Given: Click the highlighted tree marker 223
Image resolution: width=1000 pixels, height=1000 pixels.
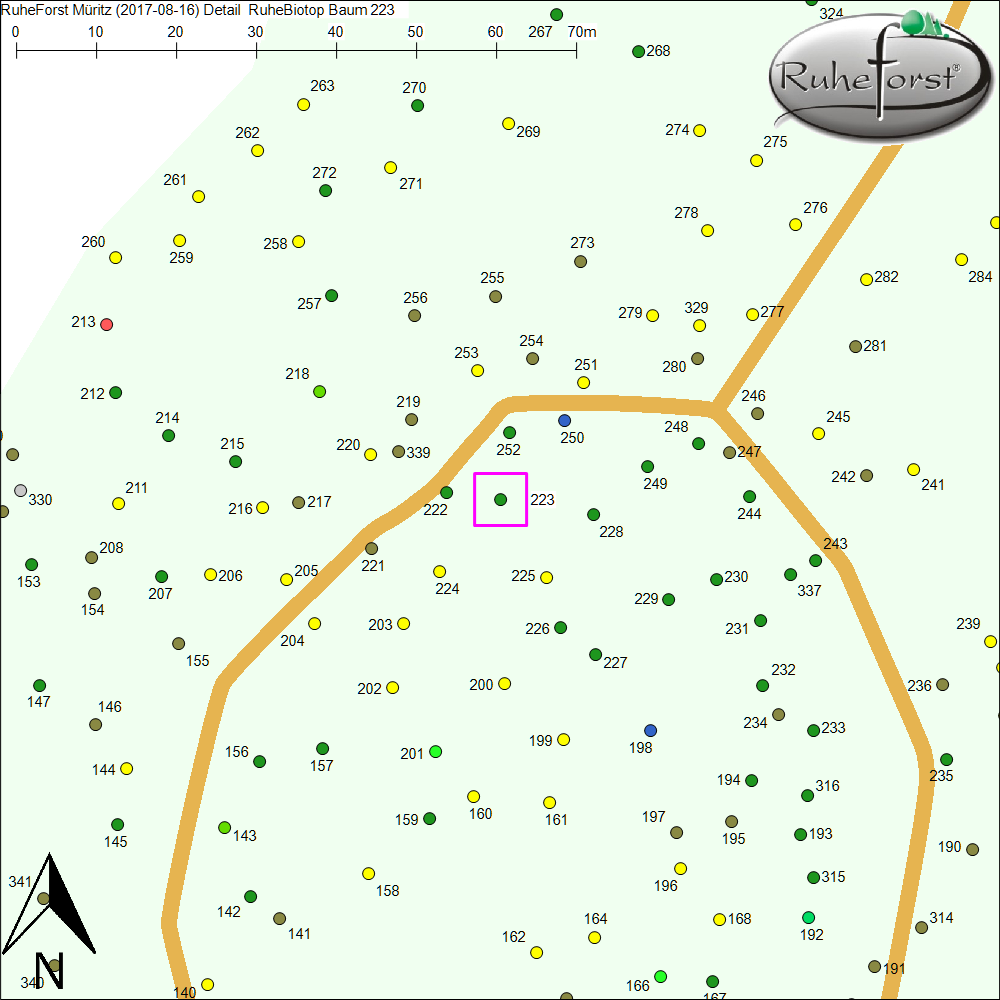Looking at the screenshot, I should 500,499.
